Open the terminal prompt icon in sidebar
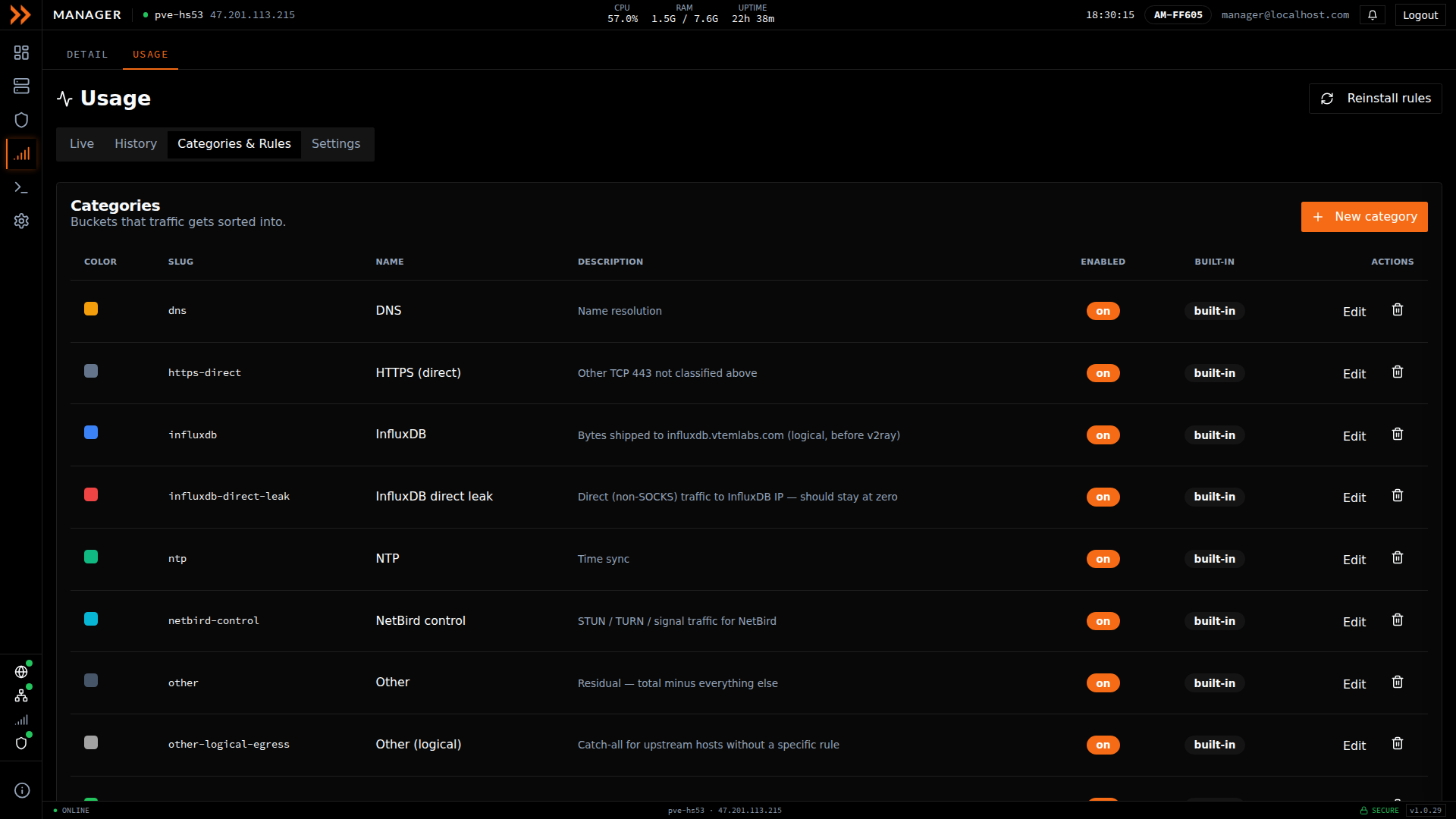Image resolution: width=1456 pixels, height=819 pixels. (x=21, y=187)
